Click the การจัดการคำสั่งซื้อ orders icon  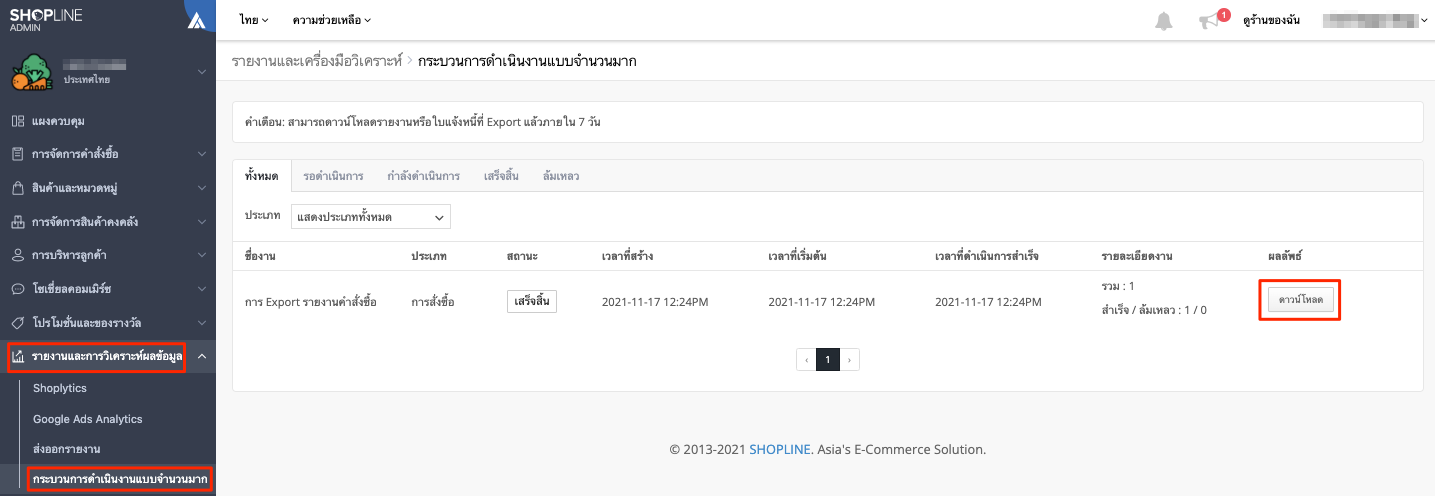[18, 155]
